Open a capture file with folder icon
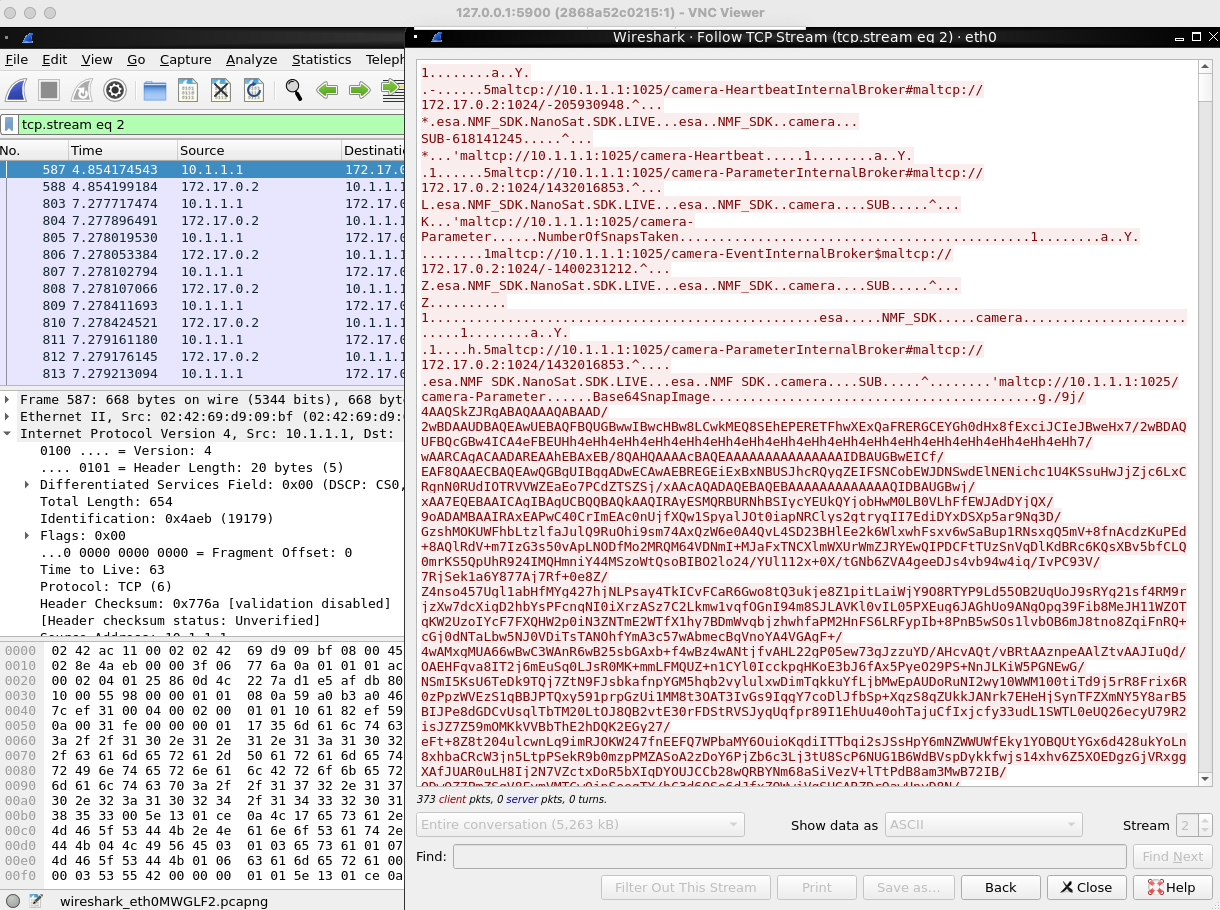Image resolution: width=1220 pixels, height=910 pixels. (154, 91)
